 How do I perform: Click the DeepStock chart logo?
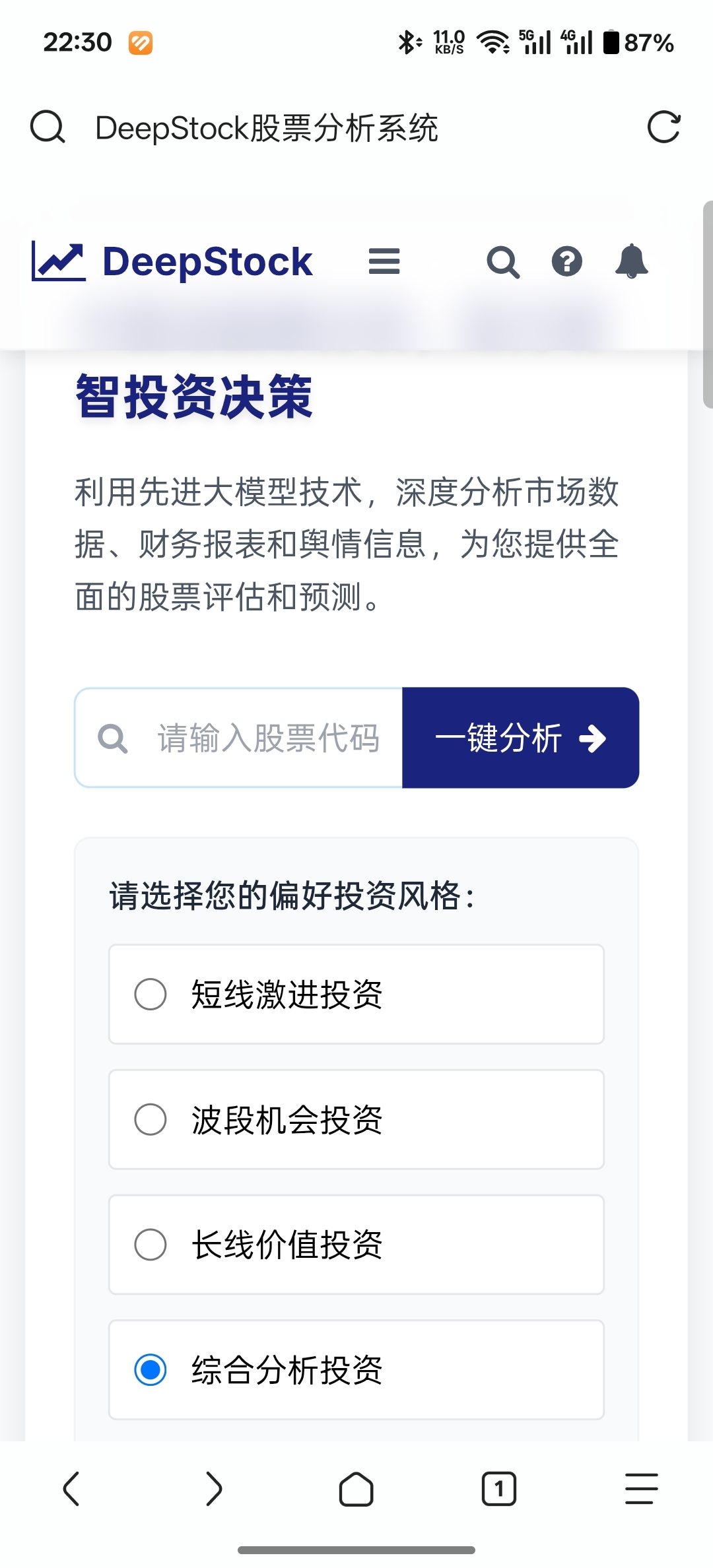coord(59,261)
